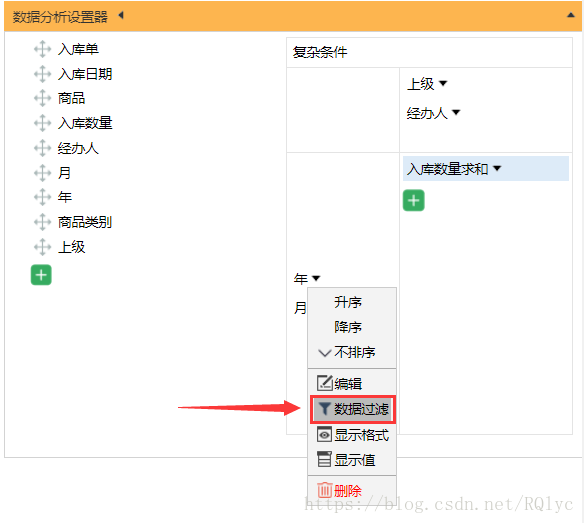Click the 入库日期 field label

point(85,74)
